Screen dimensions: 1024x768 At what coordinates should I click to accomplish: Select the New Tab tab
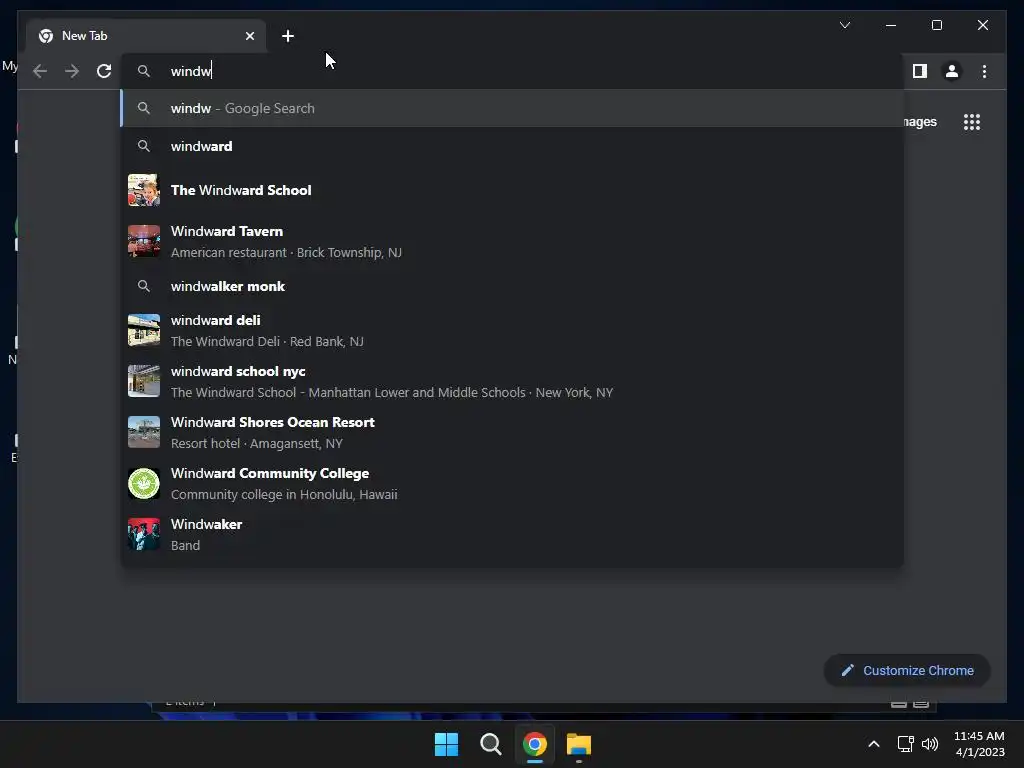pyautogui.click(x=146, y=36)
